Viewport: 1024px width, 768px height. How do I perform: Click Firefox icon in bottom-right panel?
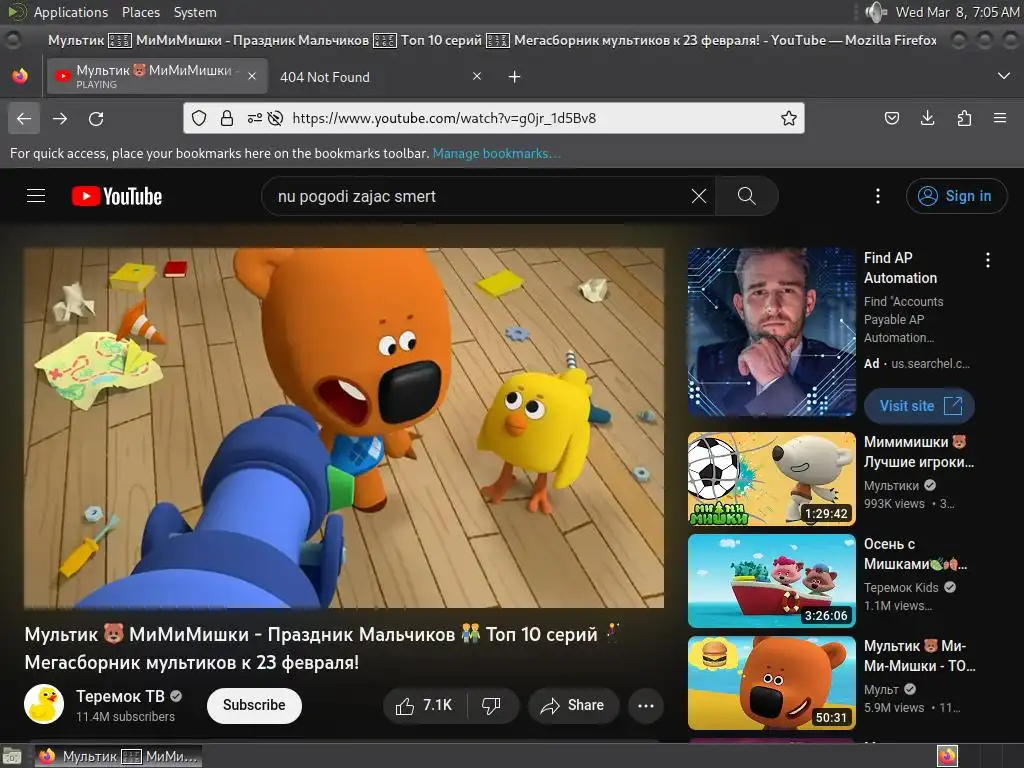[947, 756]
